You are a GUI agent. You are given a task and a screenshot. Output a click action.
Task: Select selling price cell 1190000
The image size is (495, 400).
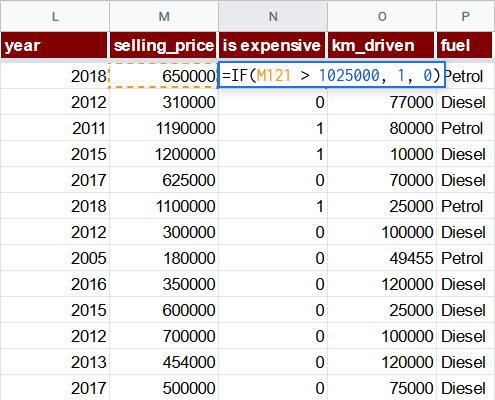(164, 128)
